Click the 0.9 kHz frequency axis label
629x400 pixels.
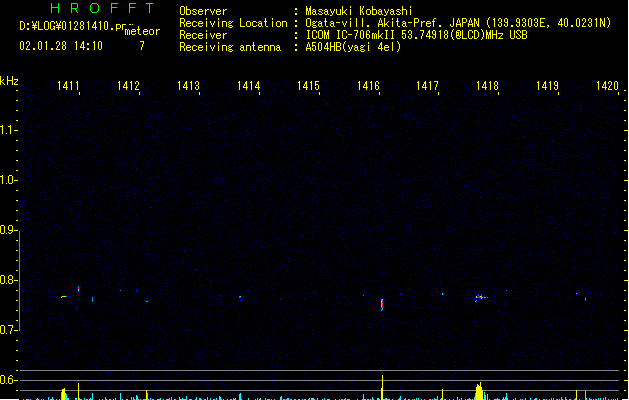pos(8,230)
